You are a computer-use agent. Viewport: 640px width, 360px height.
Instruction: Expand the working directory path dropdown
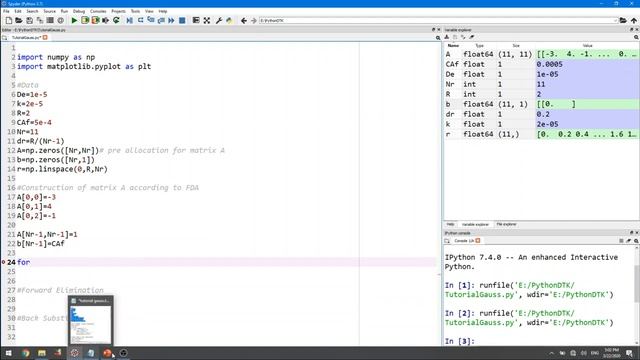615,20
